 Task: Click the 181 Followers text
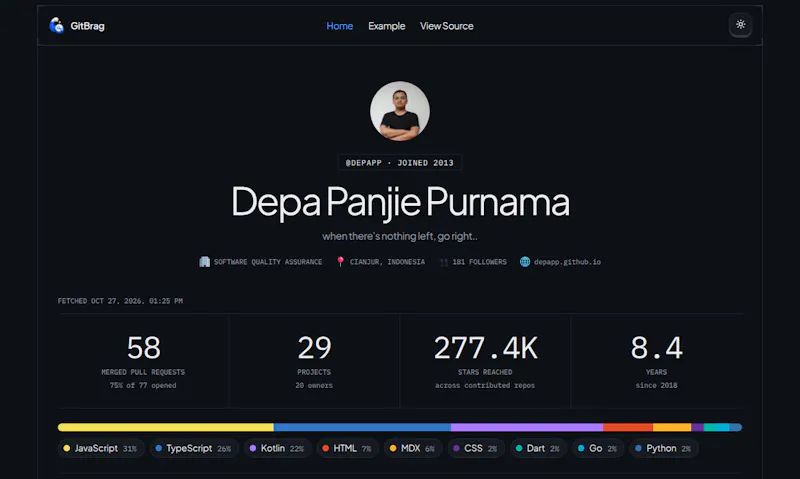[x=480, y=262]
